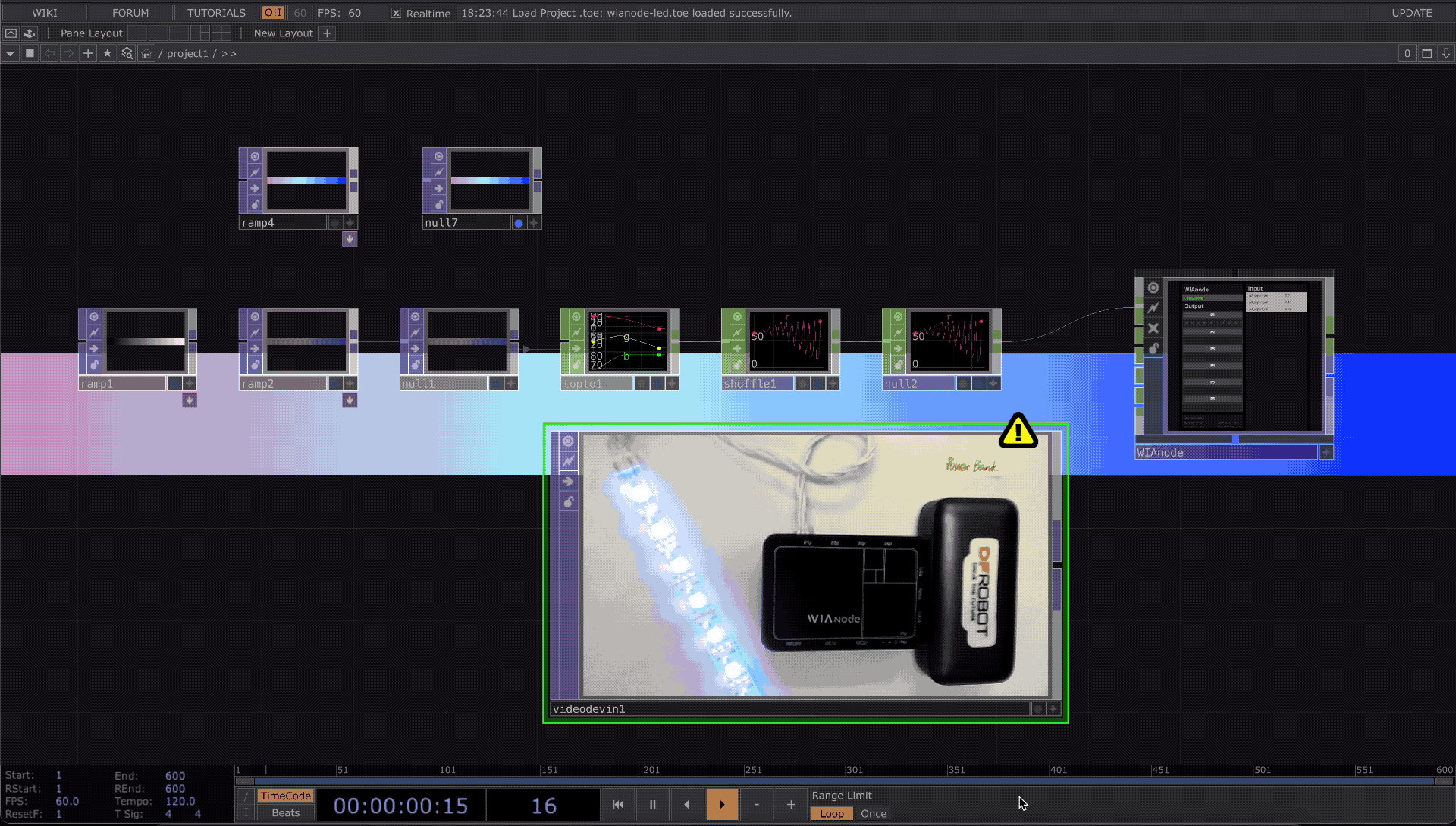Enable Loop range limit mode
The image size is (1456, 826).
click(831, 813)
